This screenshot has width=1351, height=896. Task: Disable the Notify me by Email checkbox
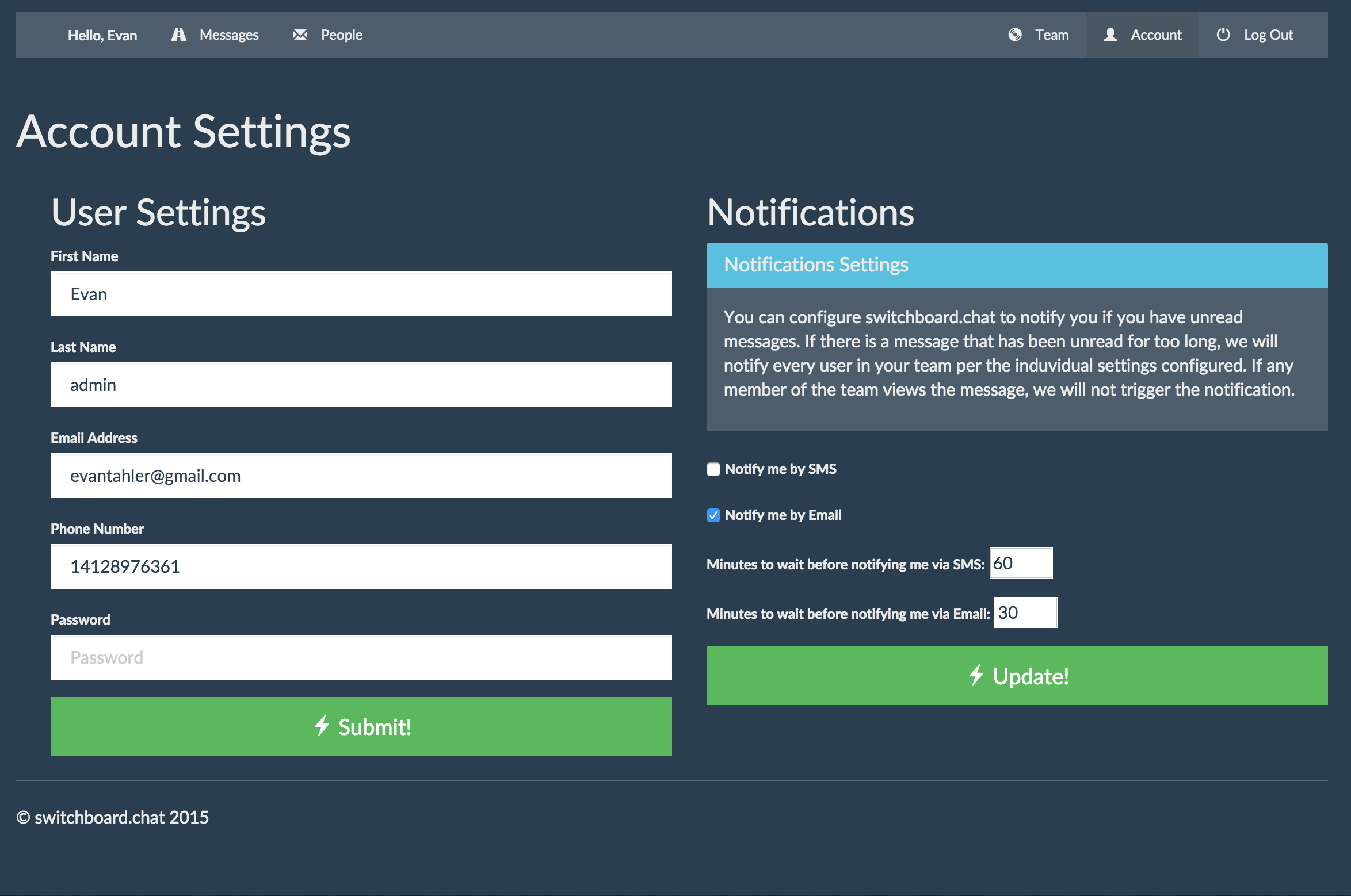pyautogui.click(x=713, y=515)
